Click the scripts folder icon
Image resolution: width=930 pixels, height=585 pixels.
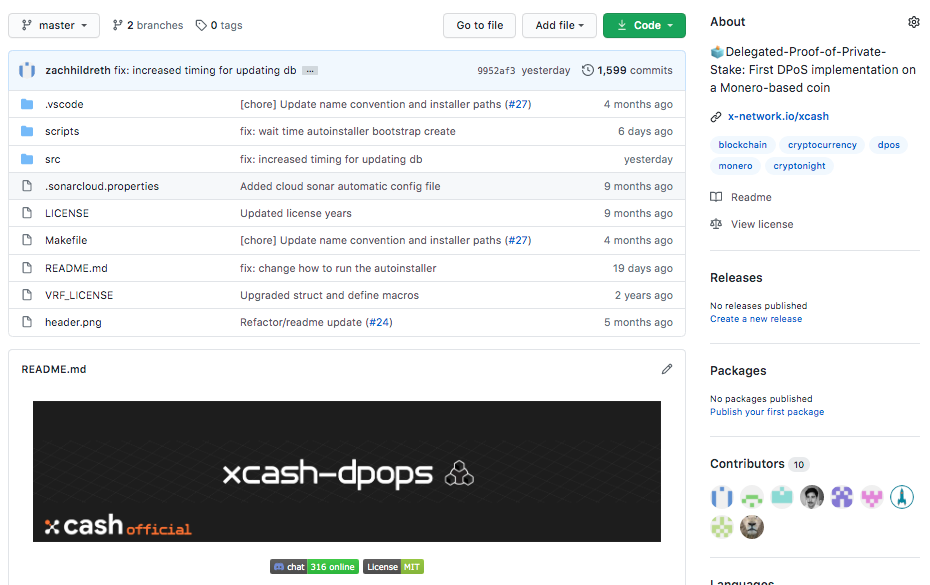tap(27, 131)
